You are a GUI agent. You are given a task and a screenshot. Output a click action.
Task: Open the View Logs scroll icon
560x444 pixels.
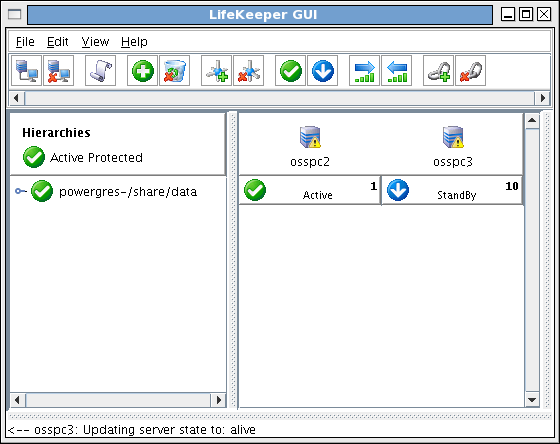coord(100,71)
